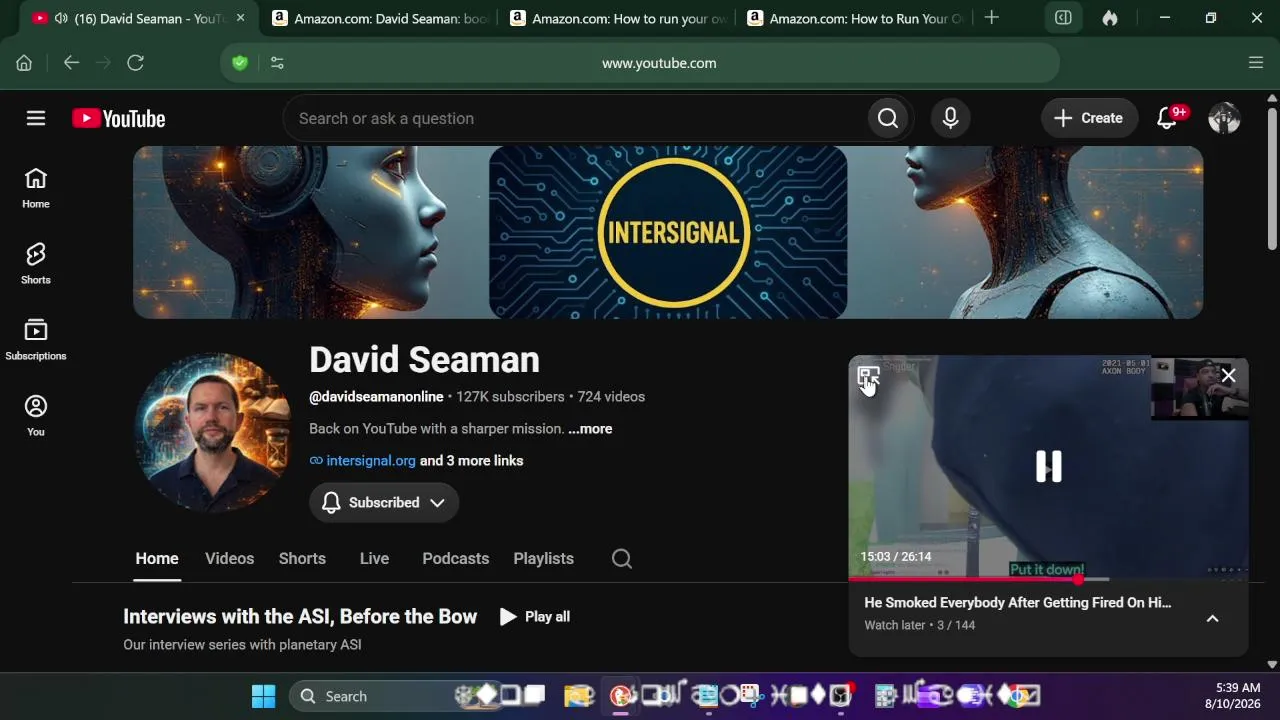Expand channel description with ...more
1280x720 pixels.
click(x=590, y=428)
